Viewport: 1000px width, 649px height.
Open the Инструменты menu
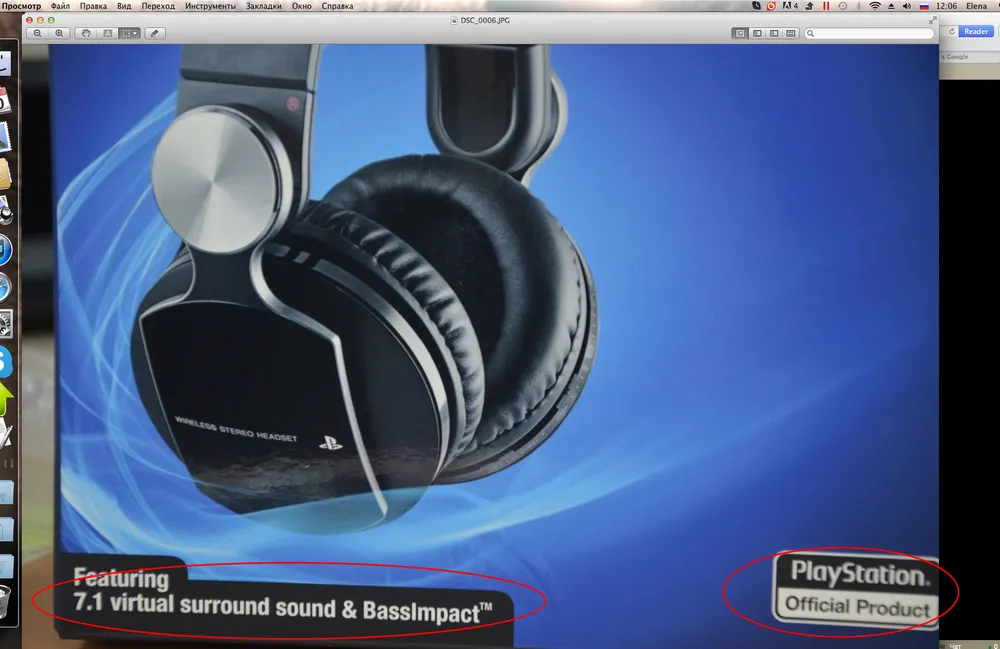click(210, 6)
